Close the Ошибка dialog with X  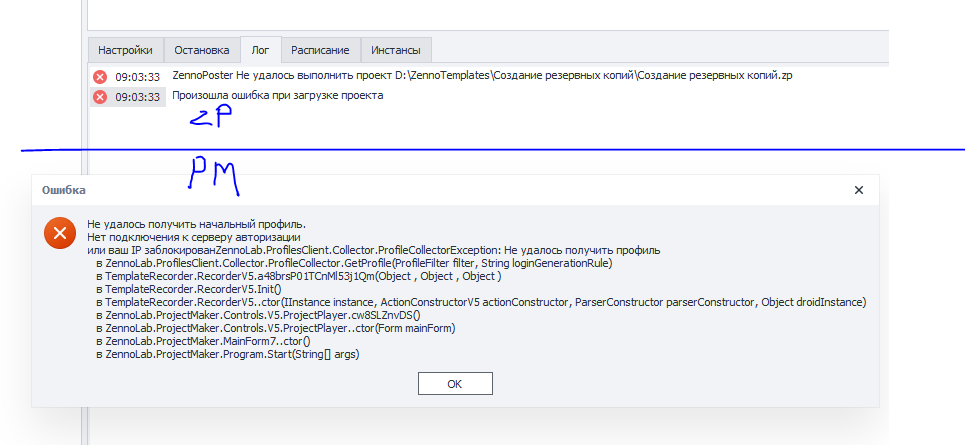[858, 189]
